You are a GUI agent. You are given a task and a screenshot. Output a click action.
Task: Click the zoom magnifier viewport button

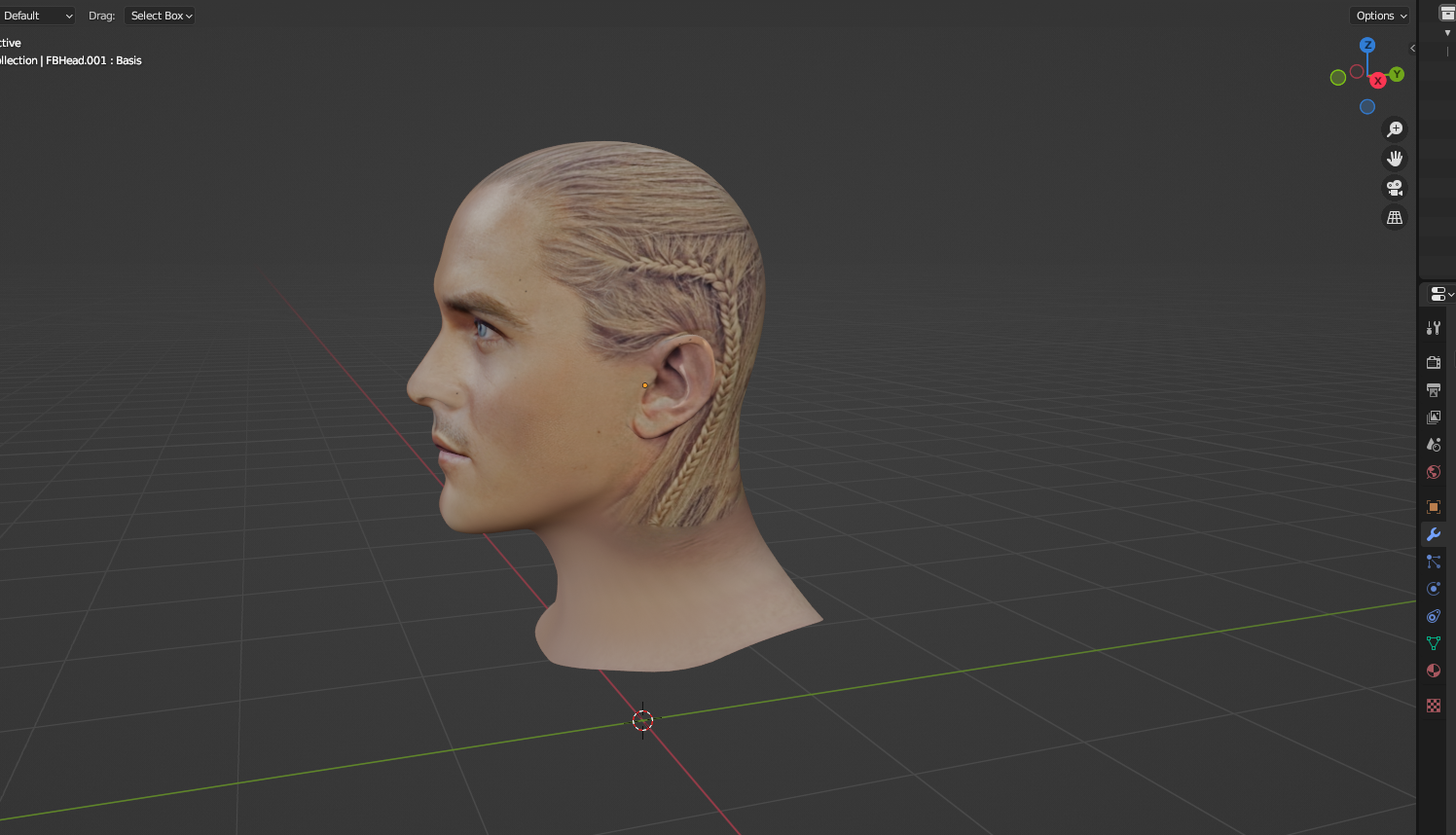(1395, 129)
